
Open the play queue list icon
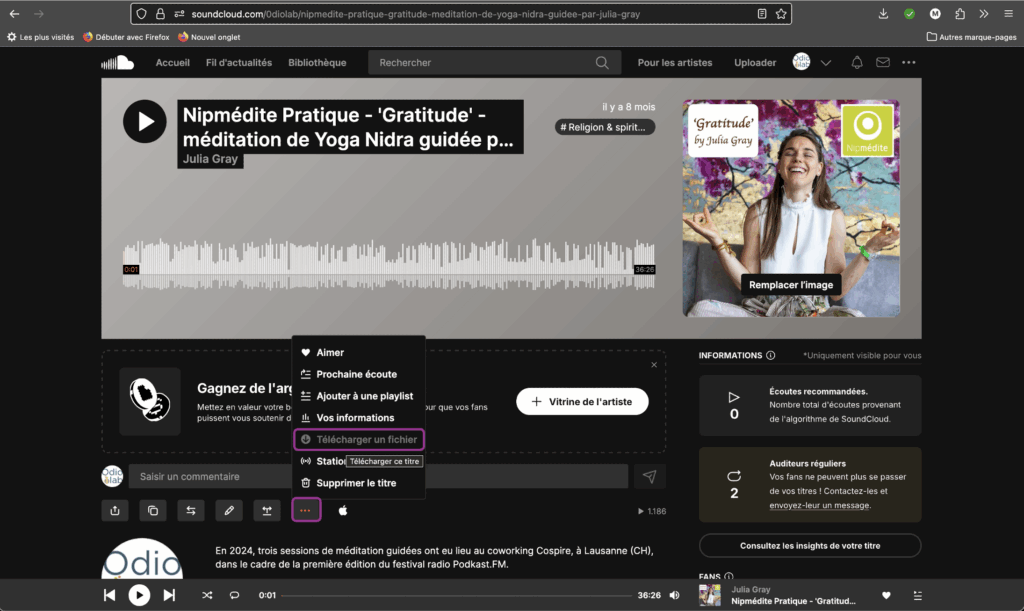point(918,595)
